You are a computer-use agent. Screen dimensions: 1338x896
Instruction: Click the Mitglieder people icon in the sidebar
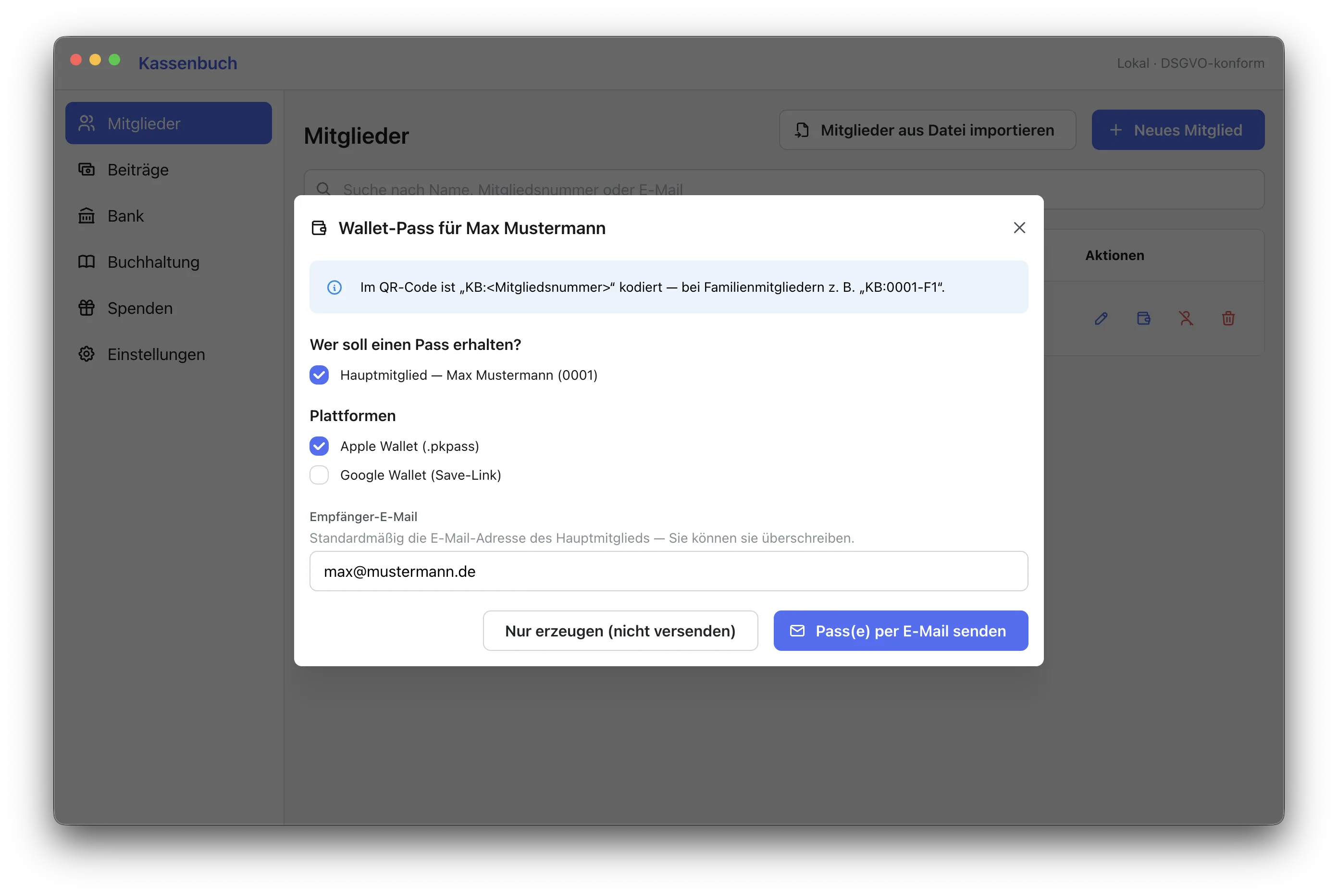coord(86,124)
